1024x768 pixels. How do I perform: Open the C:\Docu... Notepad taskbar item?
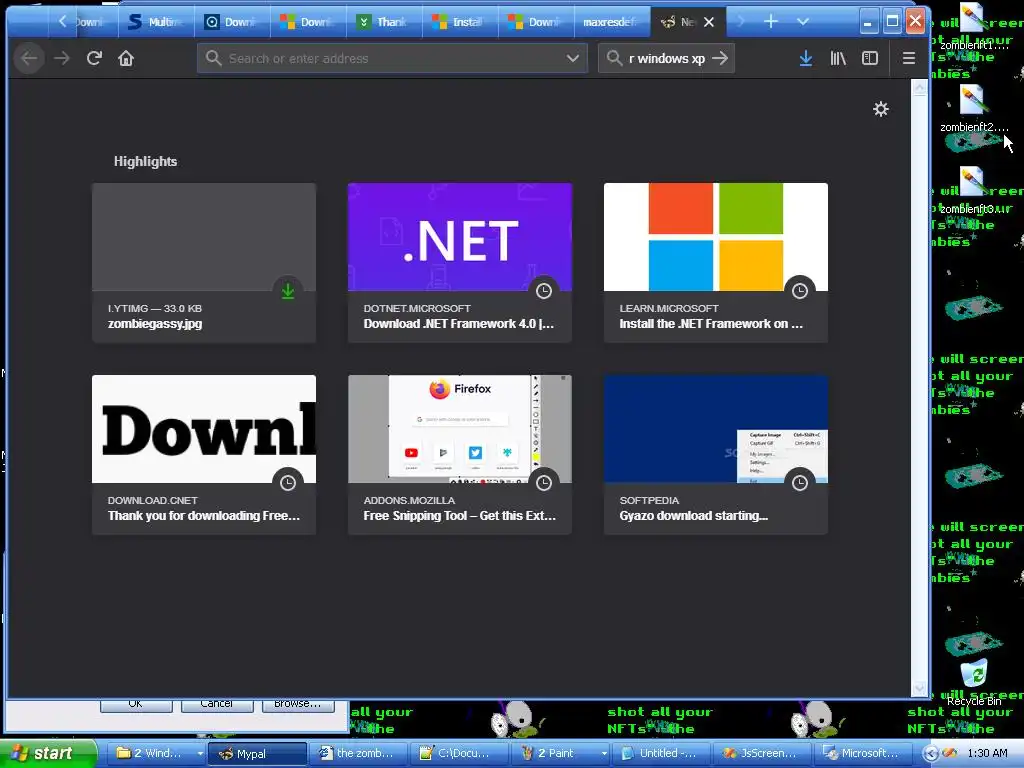coord(460,753)
